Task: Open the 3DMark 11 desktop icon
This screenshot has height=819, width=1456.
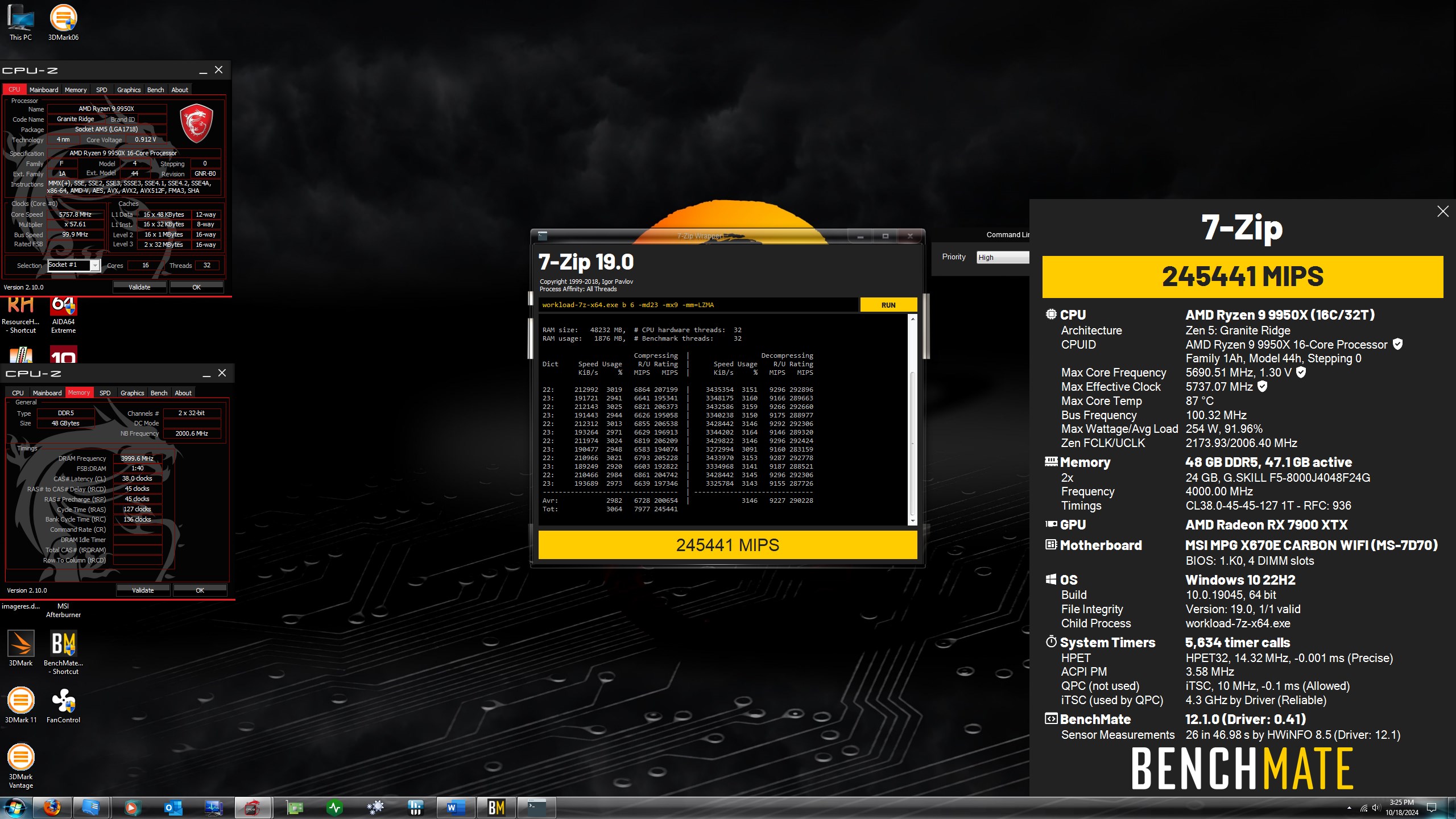Action: [21, 705]
